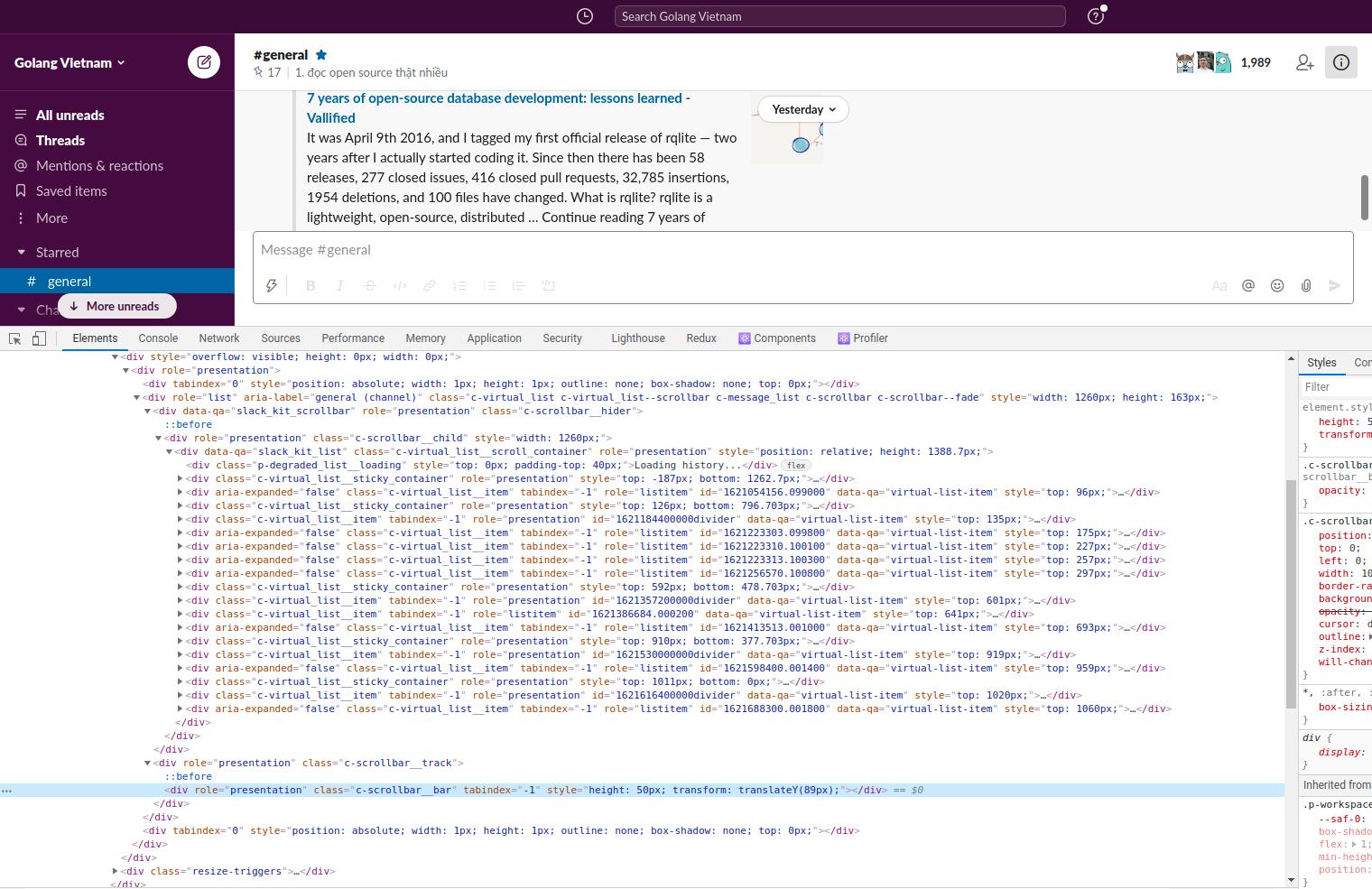1372x889 pixels.
Task: Mention someone with the @ icon
Action: coord(1248,285)
